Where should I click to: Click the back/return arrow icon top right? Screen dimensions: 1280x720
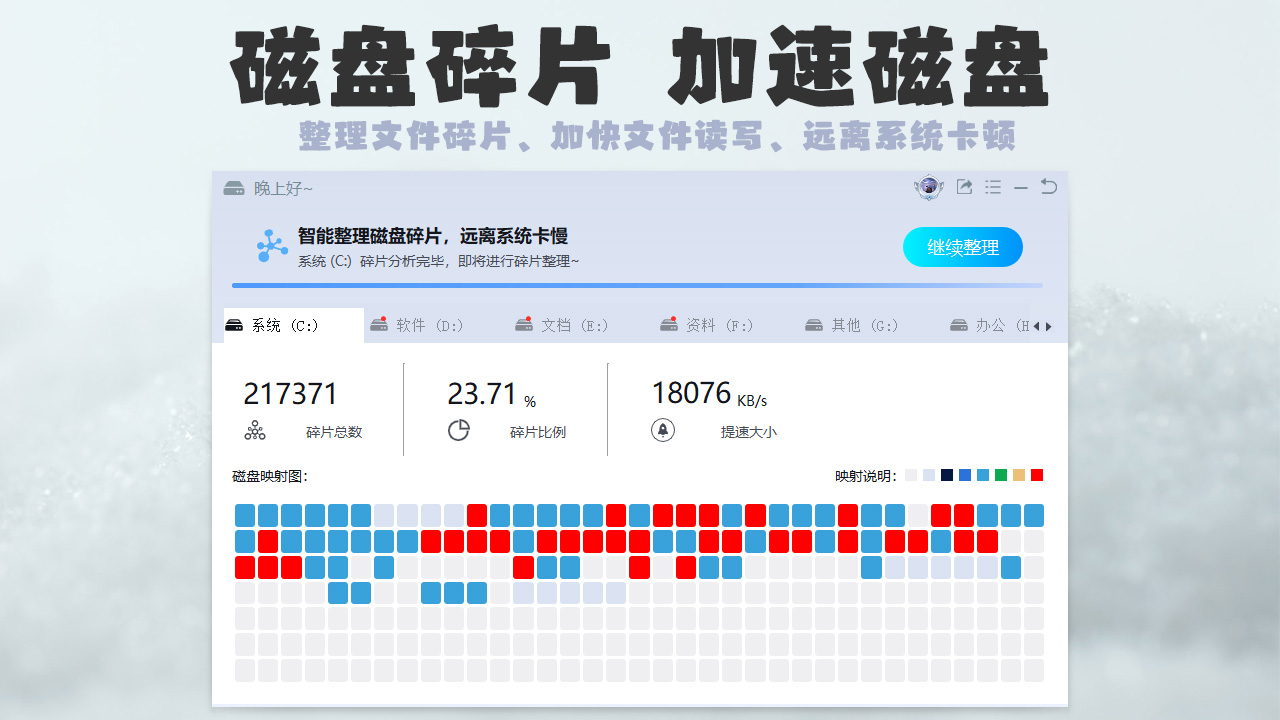[x=1048, y=187]
